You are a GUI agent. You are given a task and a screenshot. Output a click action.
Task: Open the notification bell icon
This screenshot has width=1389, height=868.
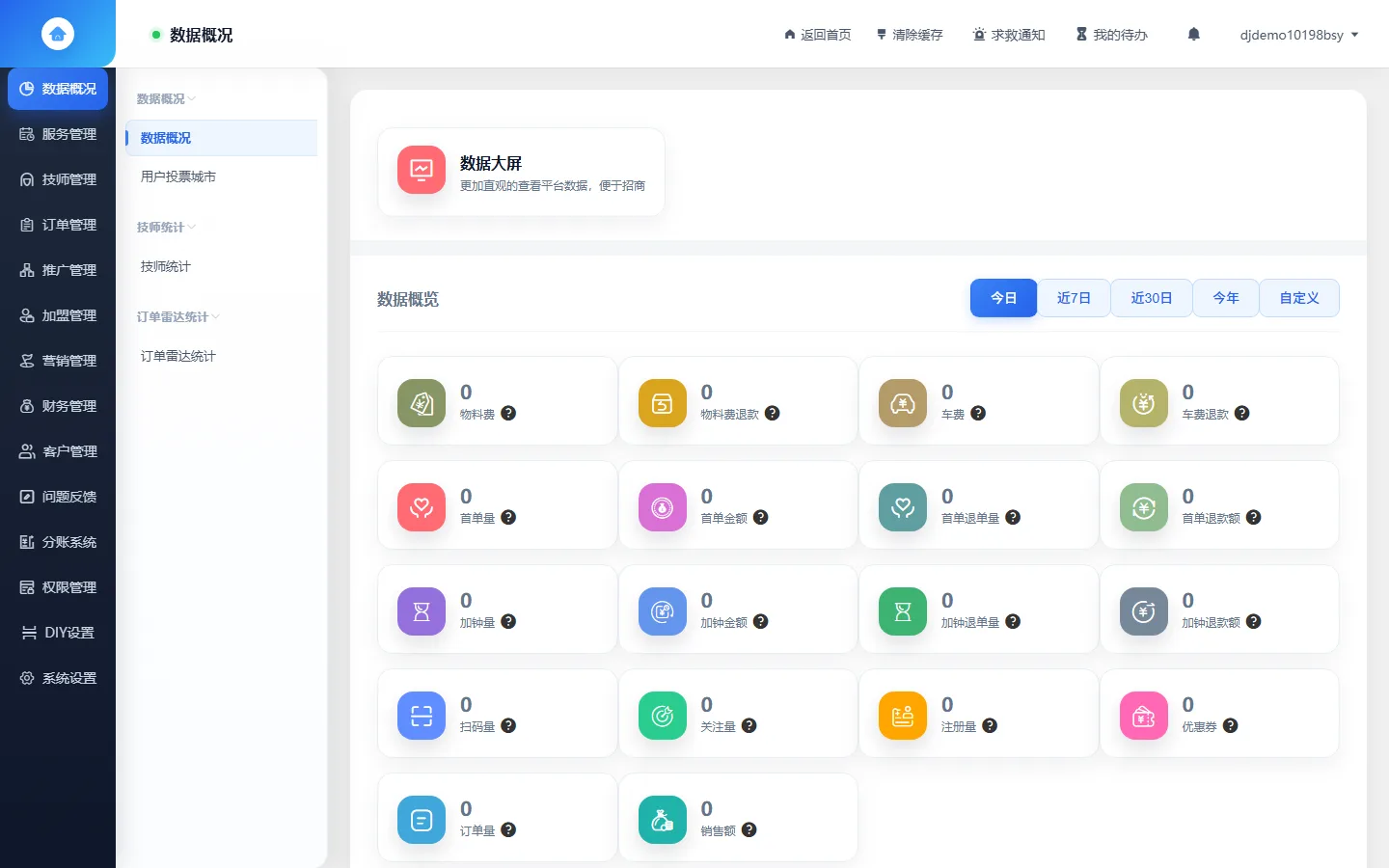point(1193,35)
